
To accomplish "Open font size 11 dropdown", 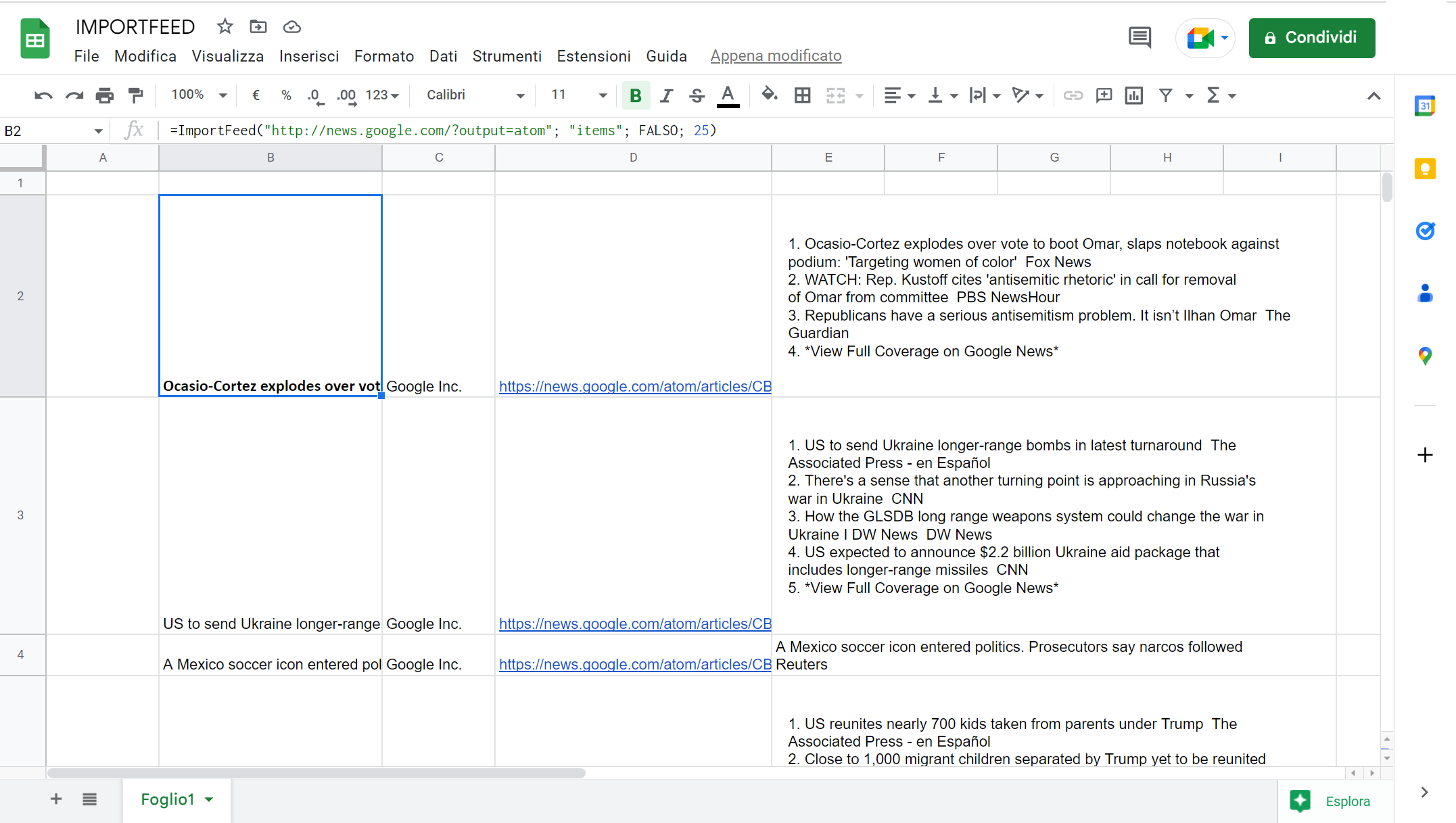I will point(578,95).
